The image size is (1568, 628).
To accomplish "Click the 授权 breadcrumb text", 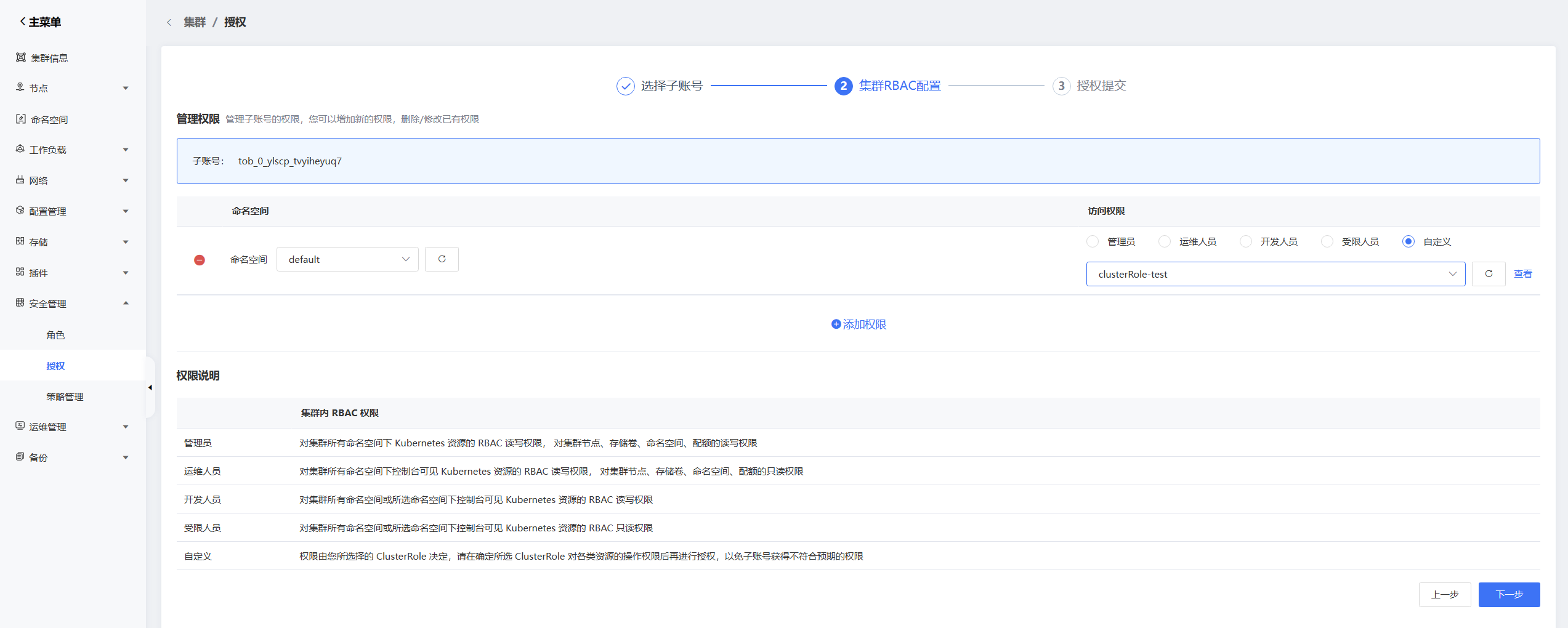I will (x=235, y=22).
